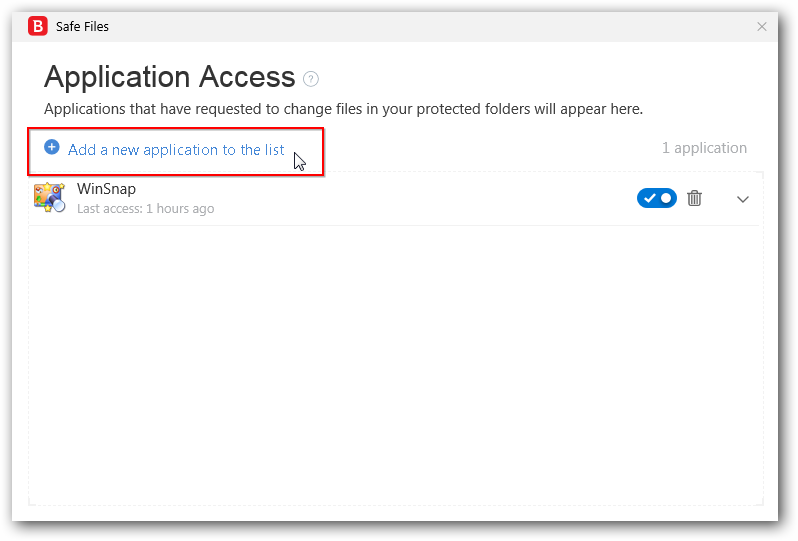Close the Safe Files window
Viewport: 798px width, 541px height.
coord(762,27)
